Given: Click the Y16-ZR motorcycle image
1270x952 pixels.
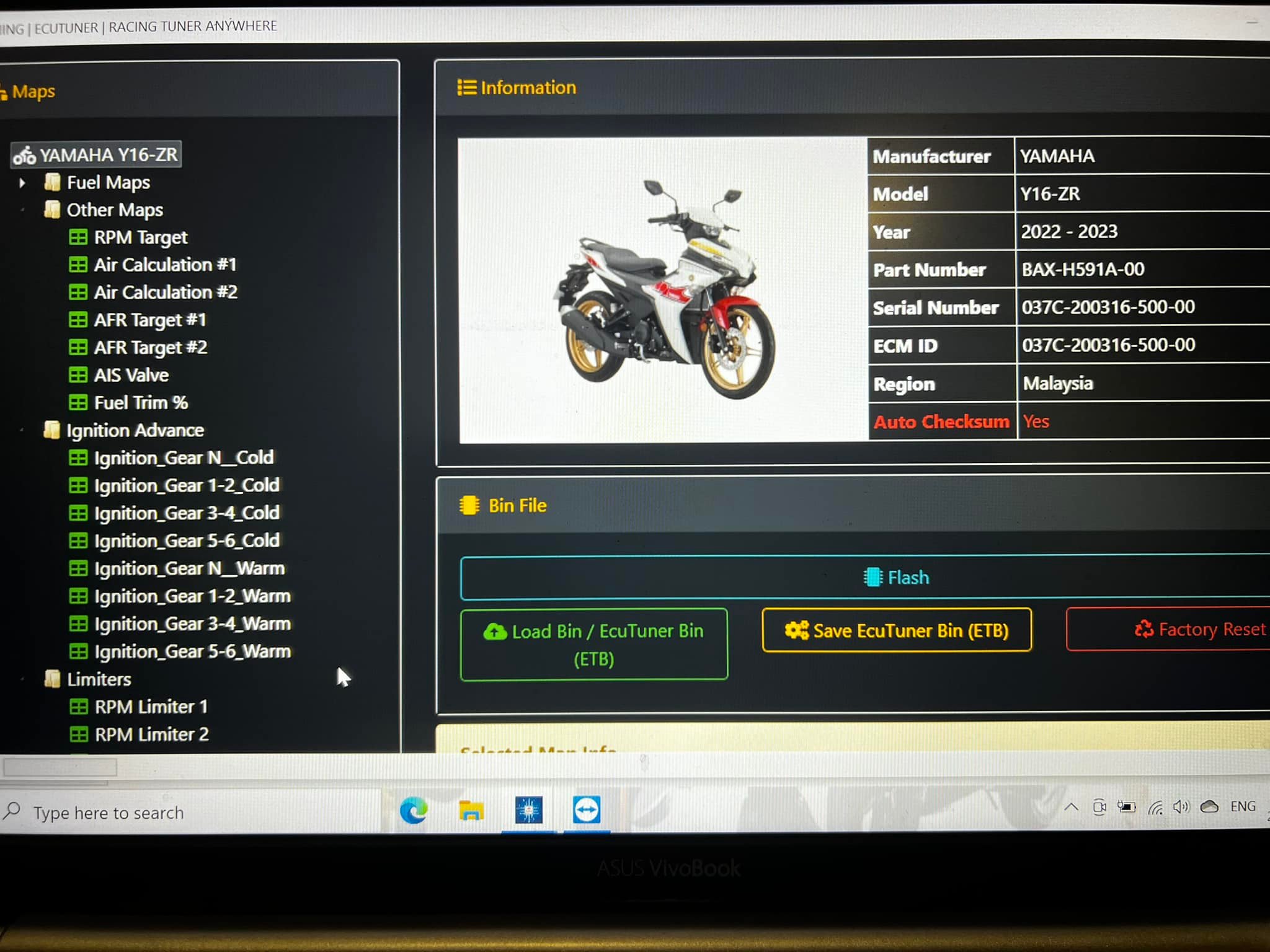Looking at the screenshot, I should (x=663, y=290).
